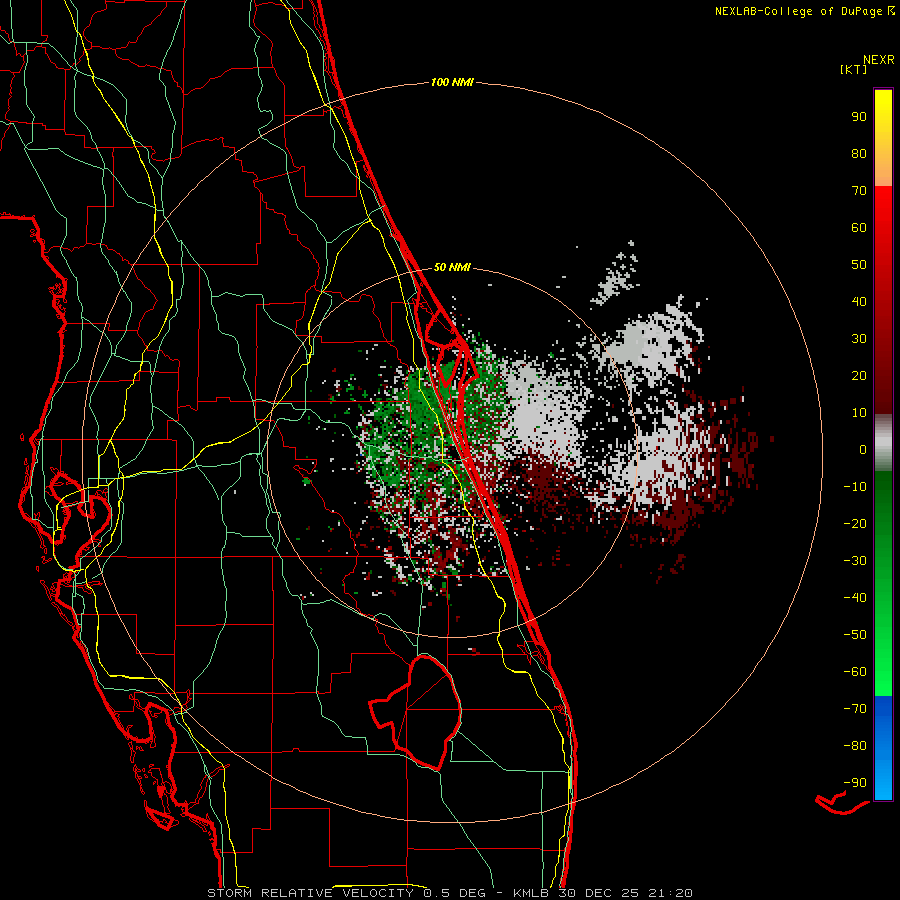Screen dimensions: 900x900
Task: Click the 60 value on velocity scale
Action: 859,228
